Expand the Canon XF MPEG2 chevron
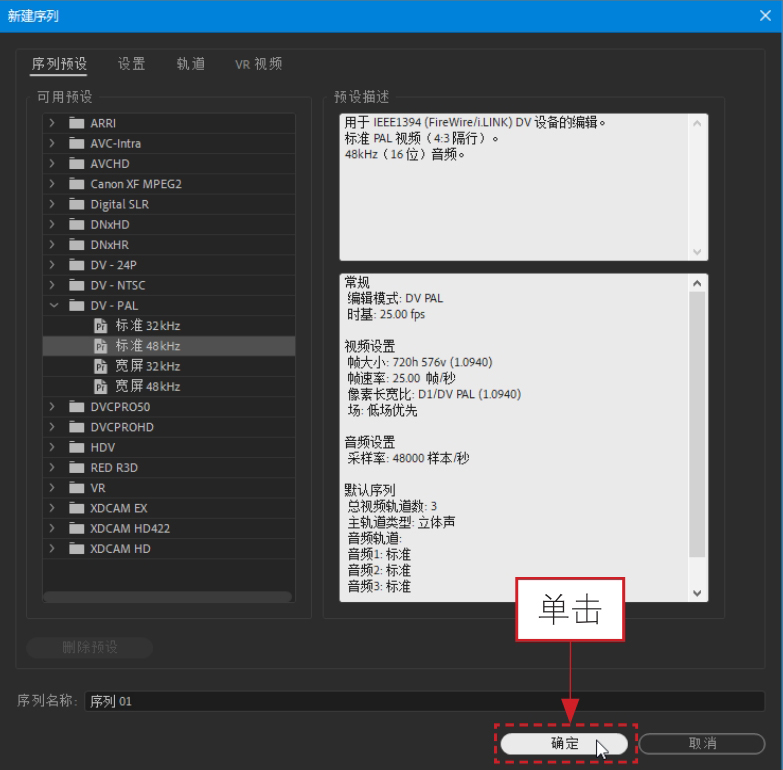The image size is (783, 770). tap(52, 183)
